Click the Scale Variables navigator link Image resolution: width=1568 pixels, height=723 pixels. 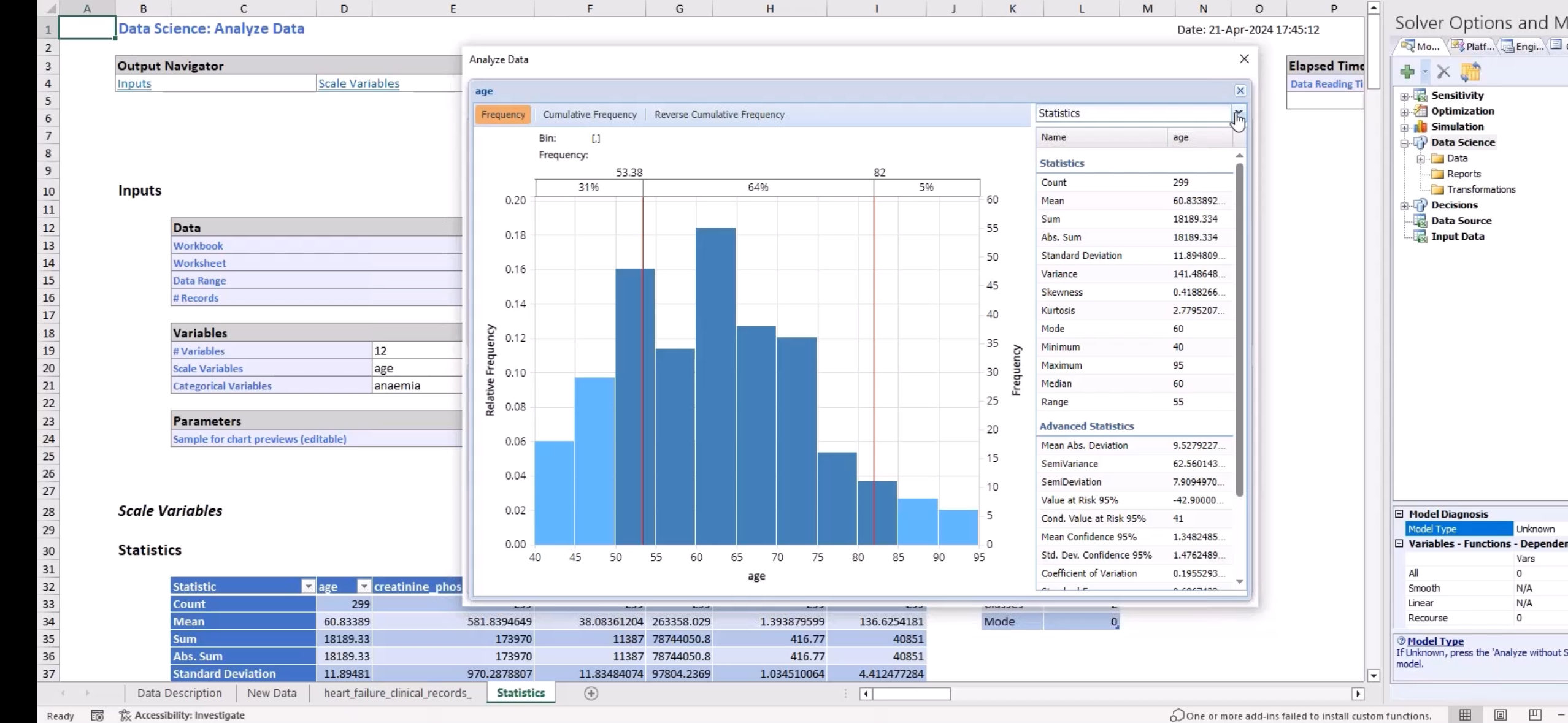[358, 83]
